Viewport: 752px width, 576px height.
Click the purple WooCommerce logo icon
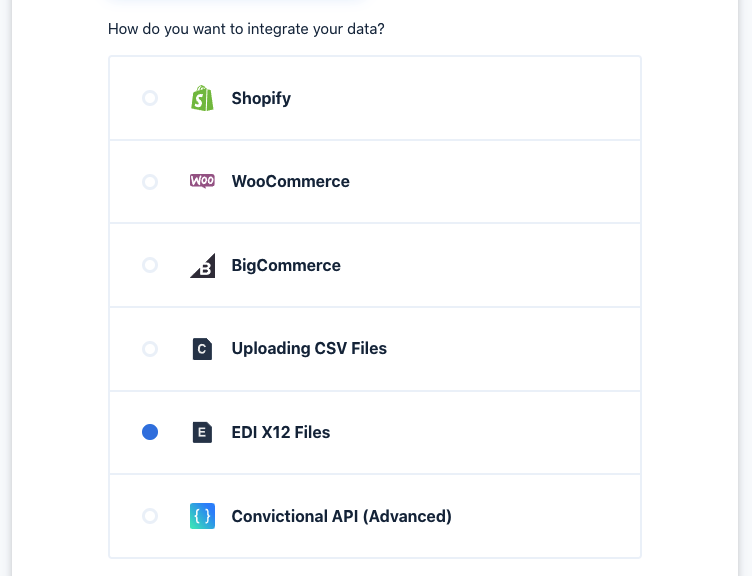[202, 181]
